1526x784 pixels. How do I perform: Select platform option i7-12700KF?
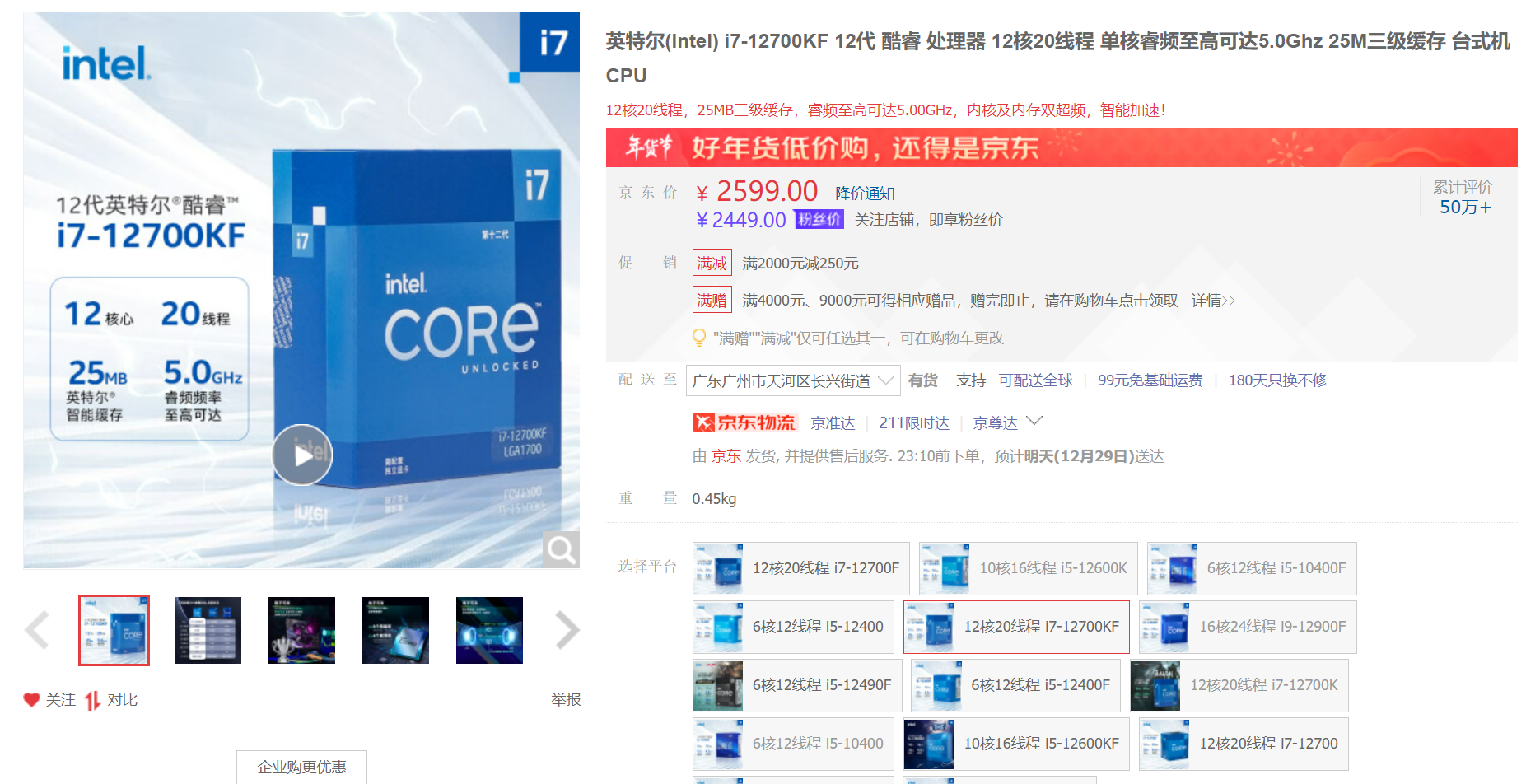coord(1016,627)
